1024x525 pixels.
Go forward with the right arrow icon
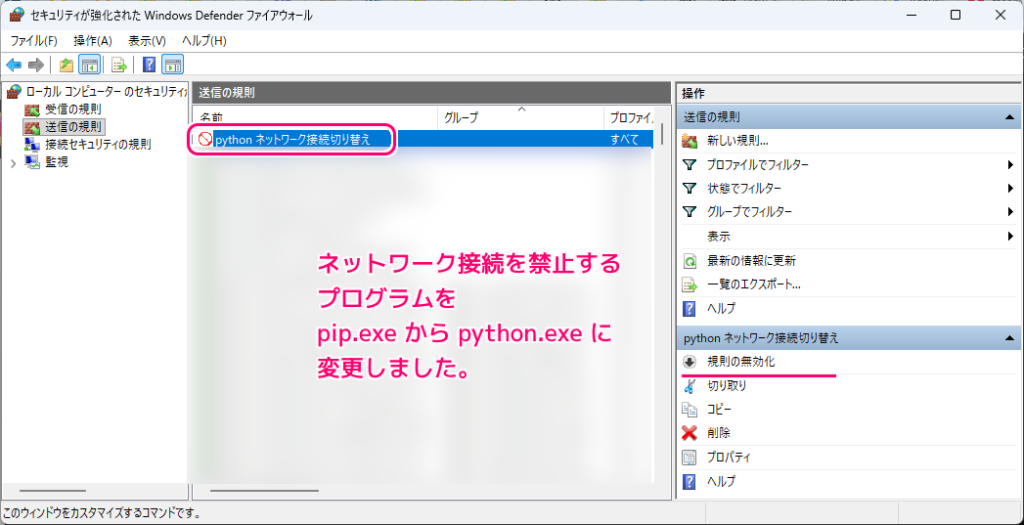(x=36, y=65)
